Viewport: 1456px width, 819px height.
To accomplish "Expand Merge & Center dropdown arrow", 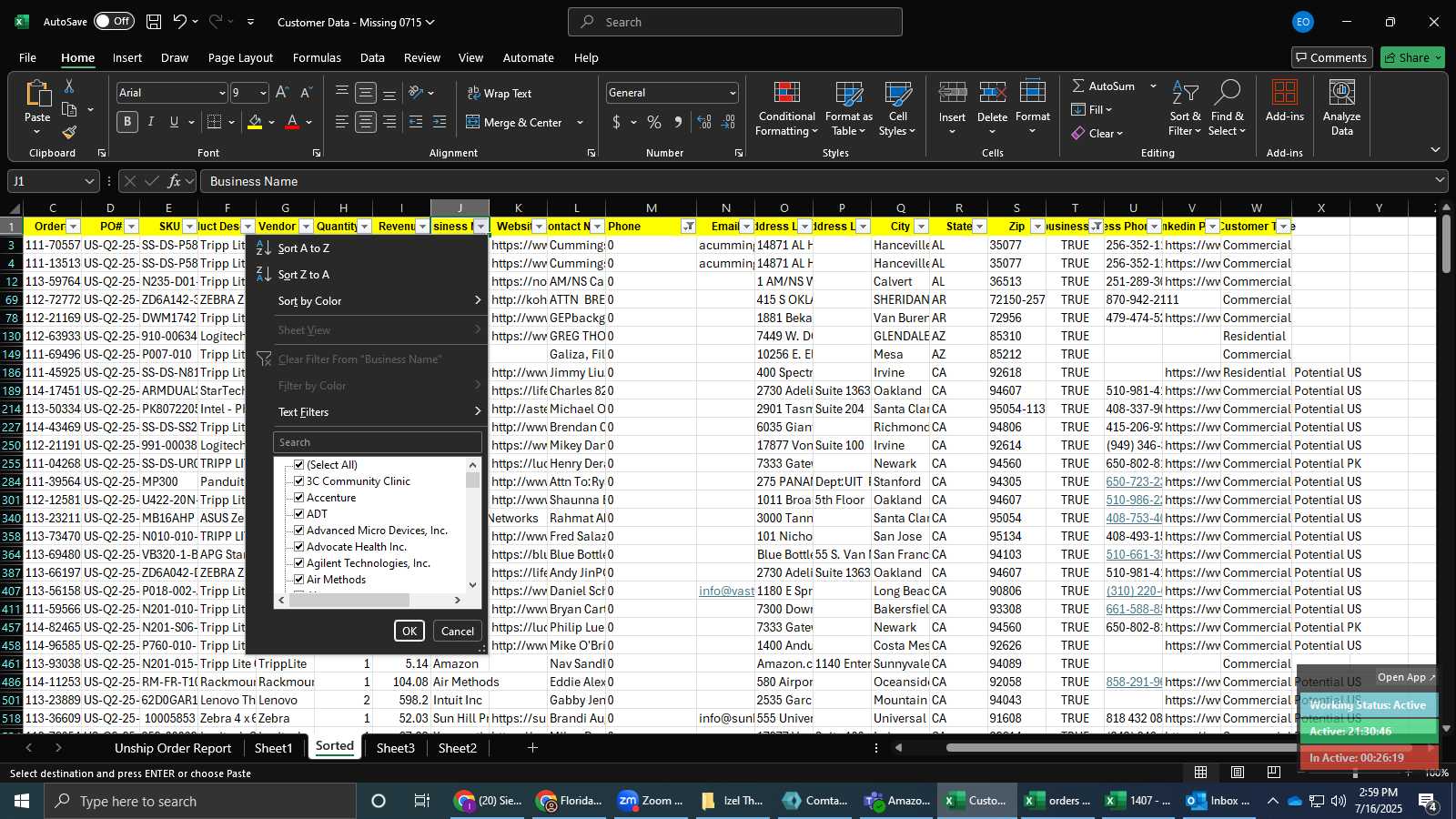I will 580,122.
